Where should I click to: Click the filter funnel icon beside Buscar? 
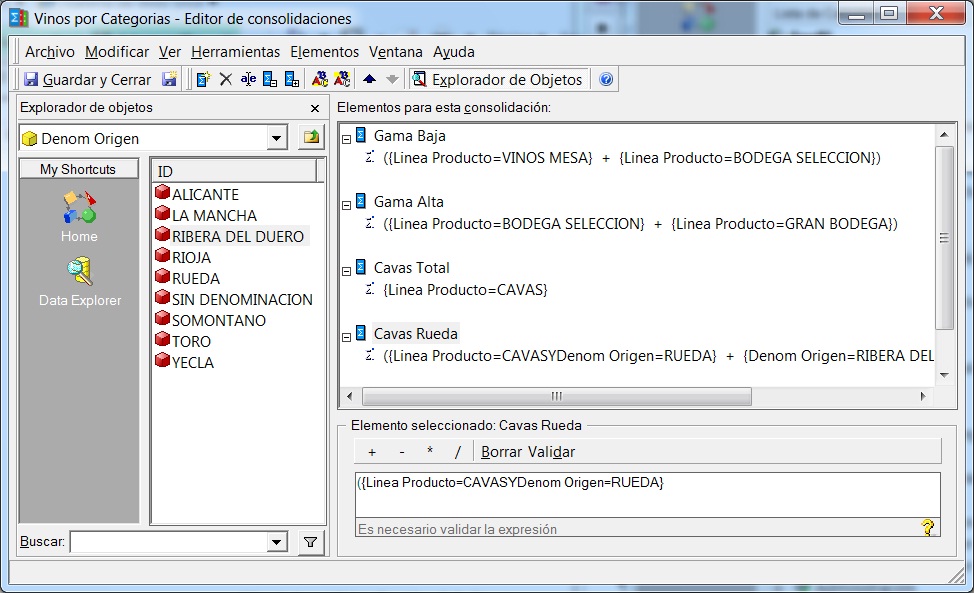(x=310, y=542)
